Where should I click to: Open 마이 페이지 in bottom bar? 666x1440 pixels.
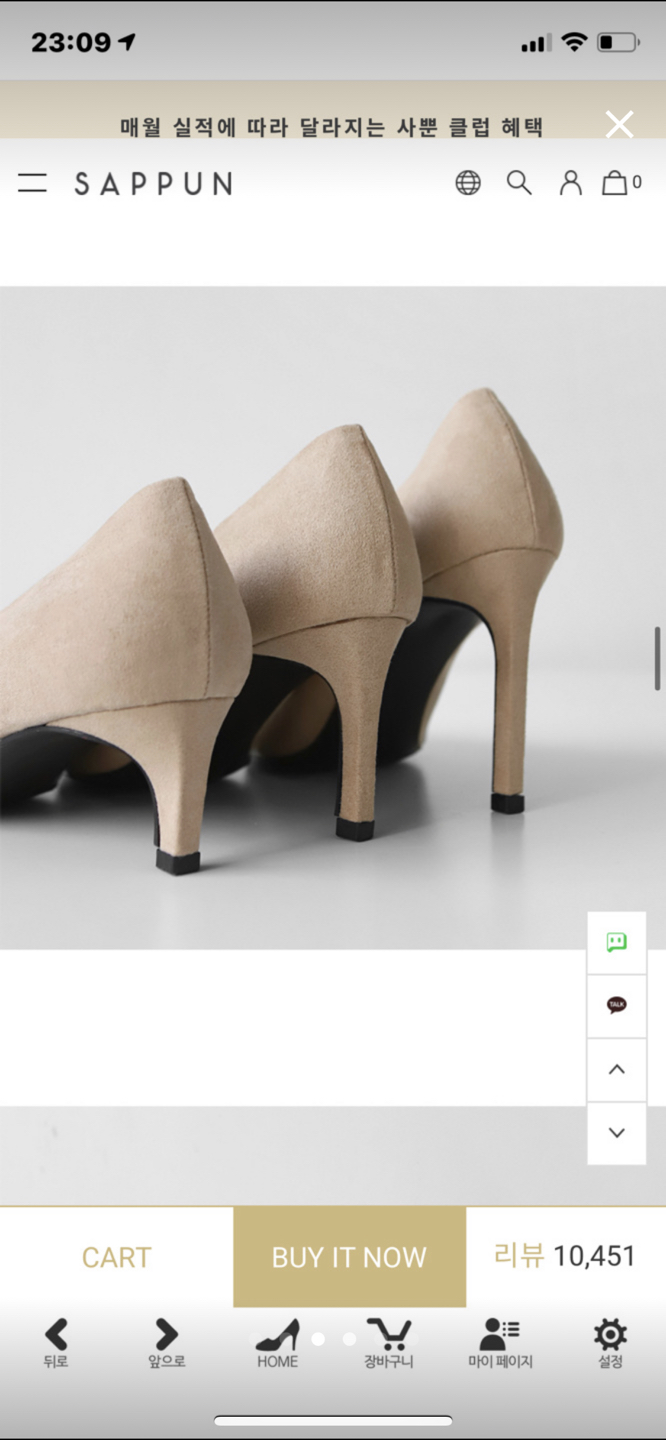(x=500, y=1343)
